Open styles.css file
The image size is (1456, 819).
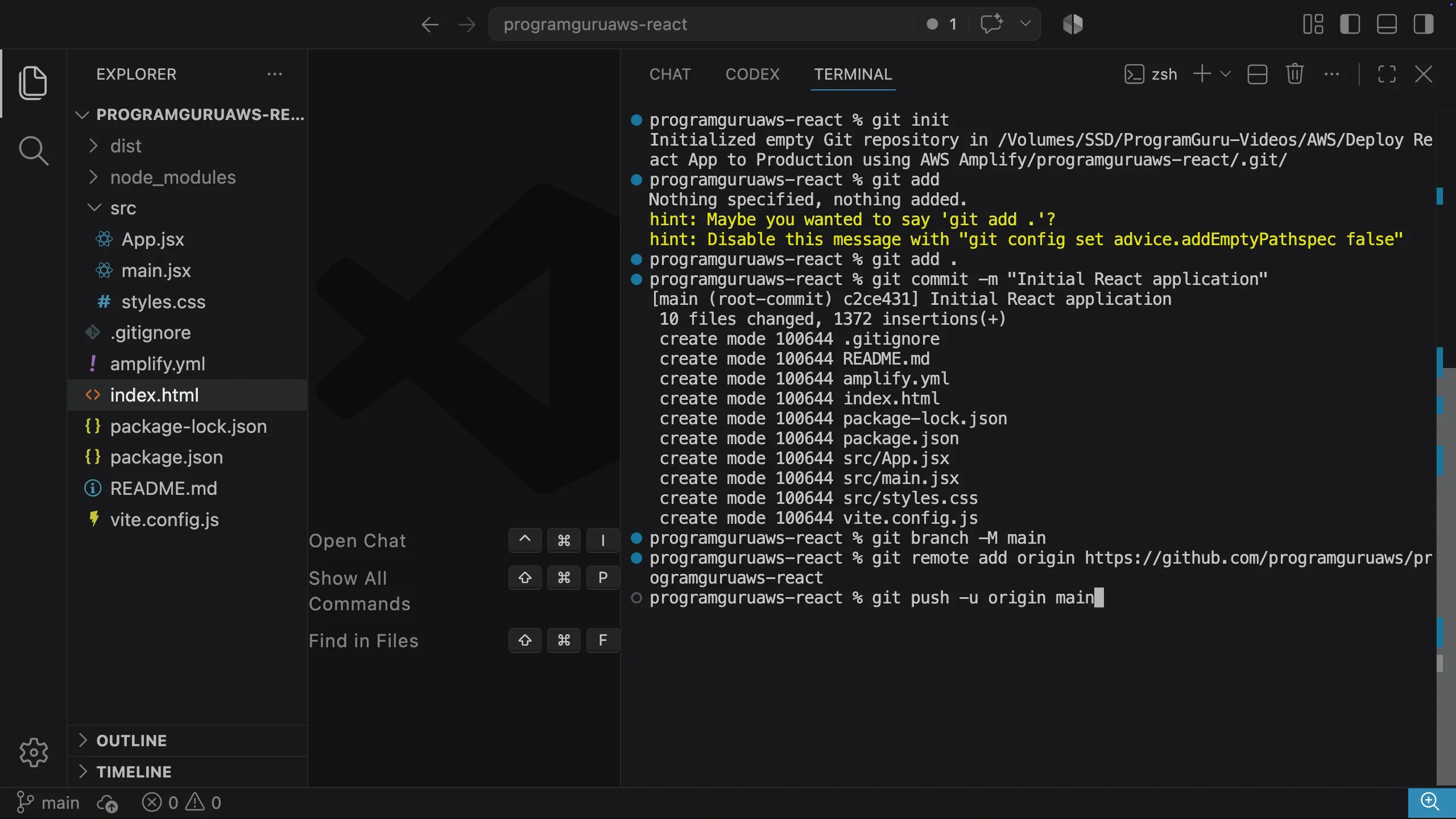(x=188, y=302)
